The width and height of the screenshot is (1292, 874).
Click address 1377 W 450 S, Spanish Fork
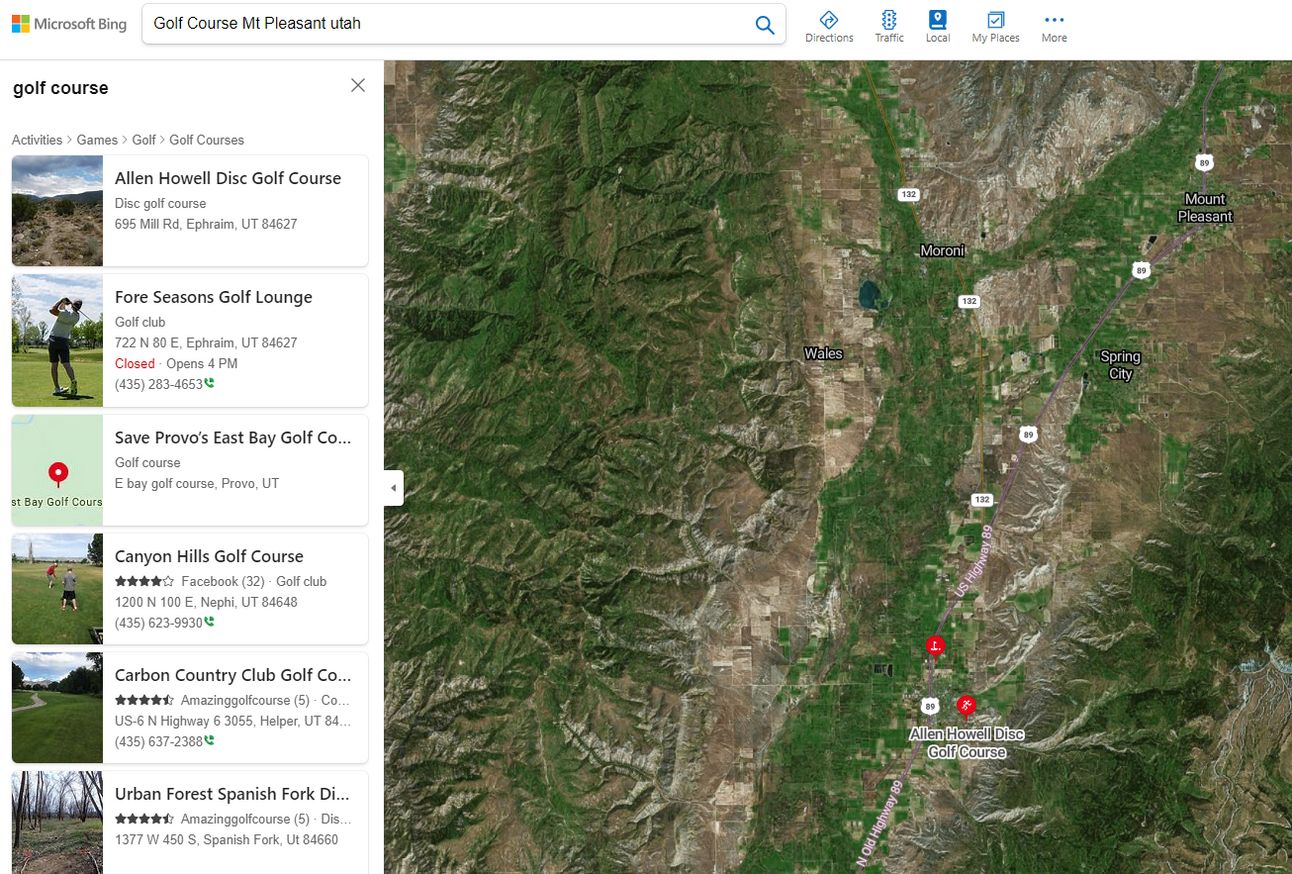coord(227,840)
